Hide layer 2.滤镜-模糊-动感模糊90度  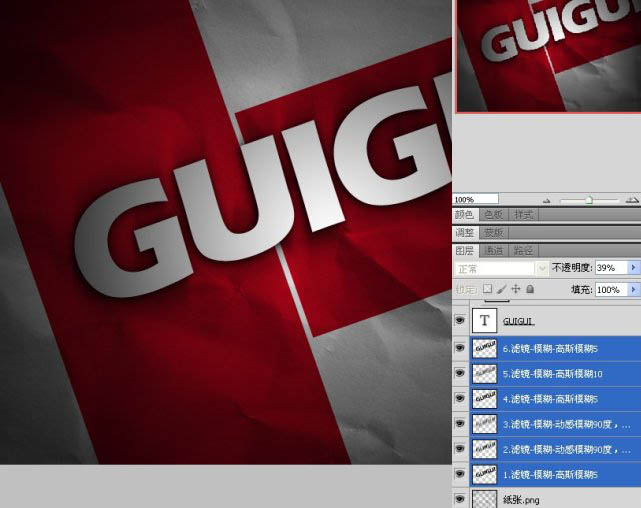tap(460, 449)
